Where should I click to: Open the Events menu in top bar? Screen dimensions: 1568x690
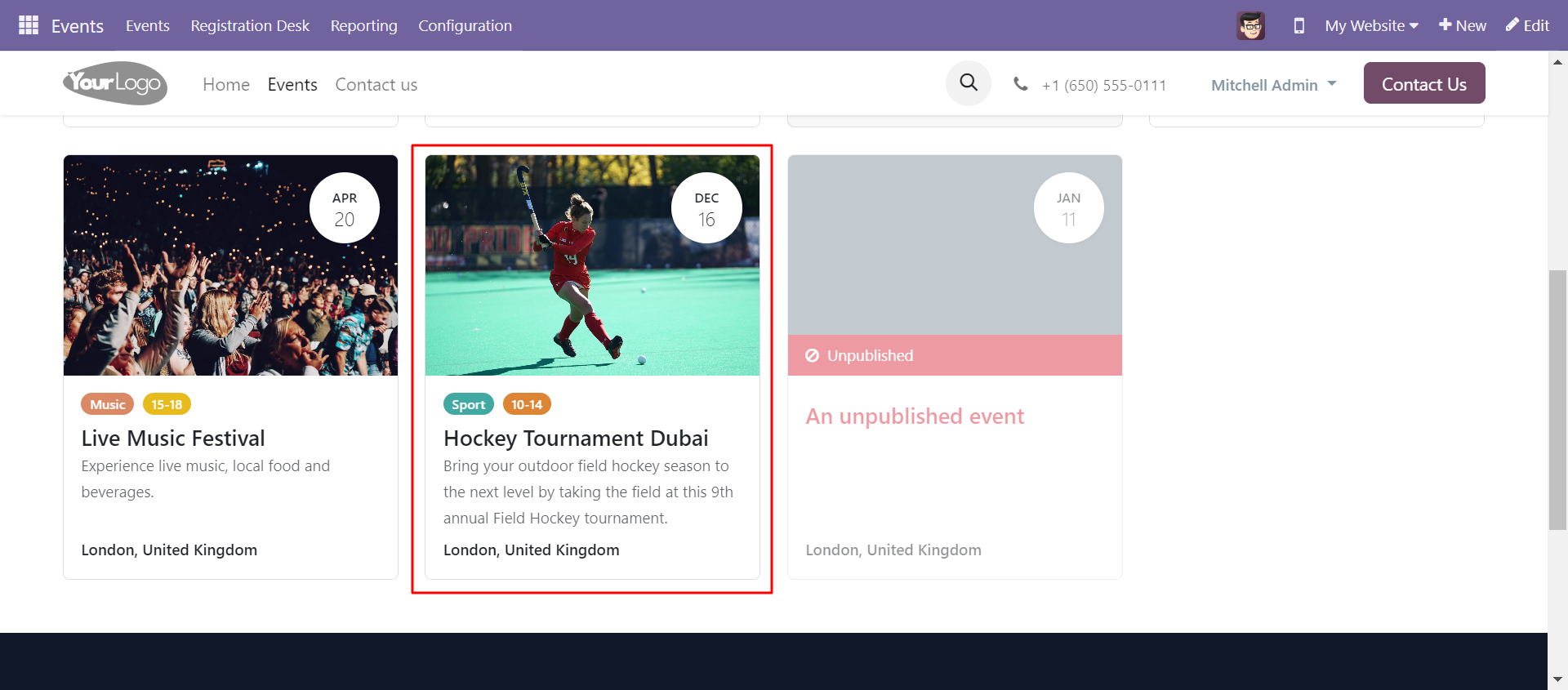[148, 25]
